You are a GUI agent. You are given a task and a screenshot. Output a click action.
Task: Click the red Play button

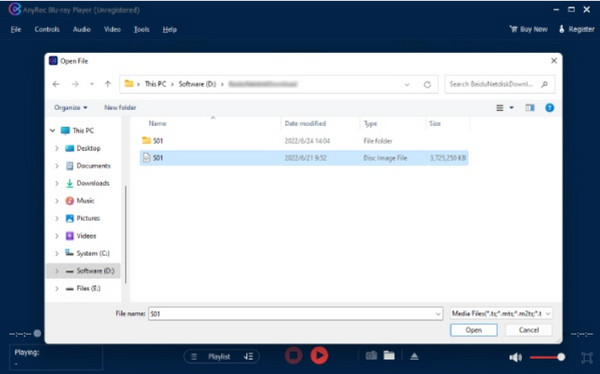point(319,356)
